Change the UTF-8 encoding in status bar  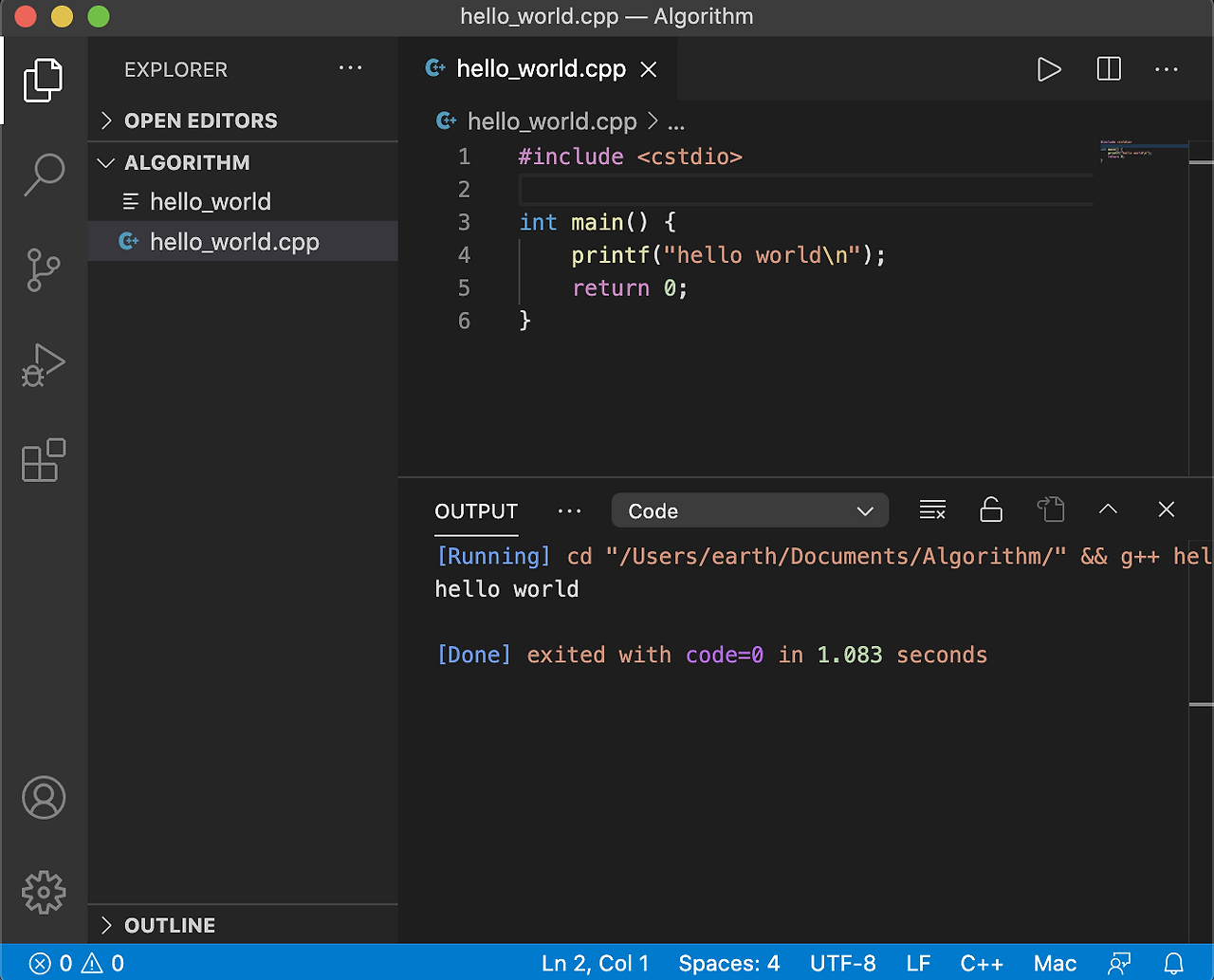tap(843, 964)
